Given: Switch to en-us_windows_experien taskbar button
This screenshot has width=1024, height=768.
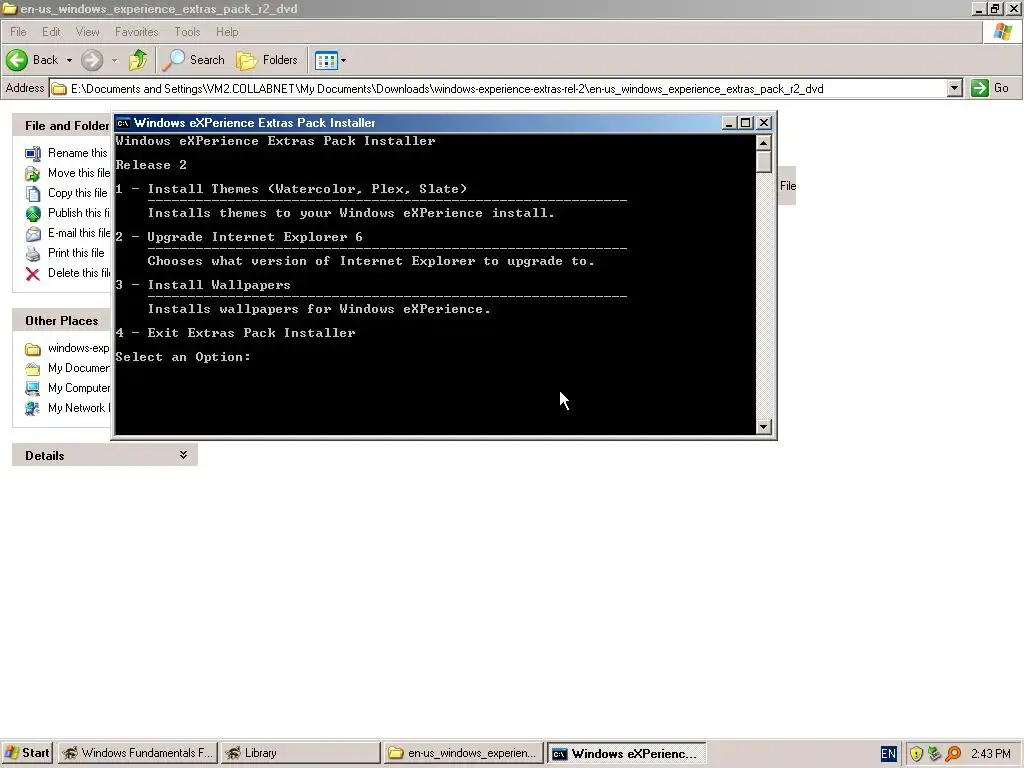Looking at the screenshot, I should coord(463,753).
